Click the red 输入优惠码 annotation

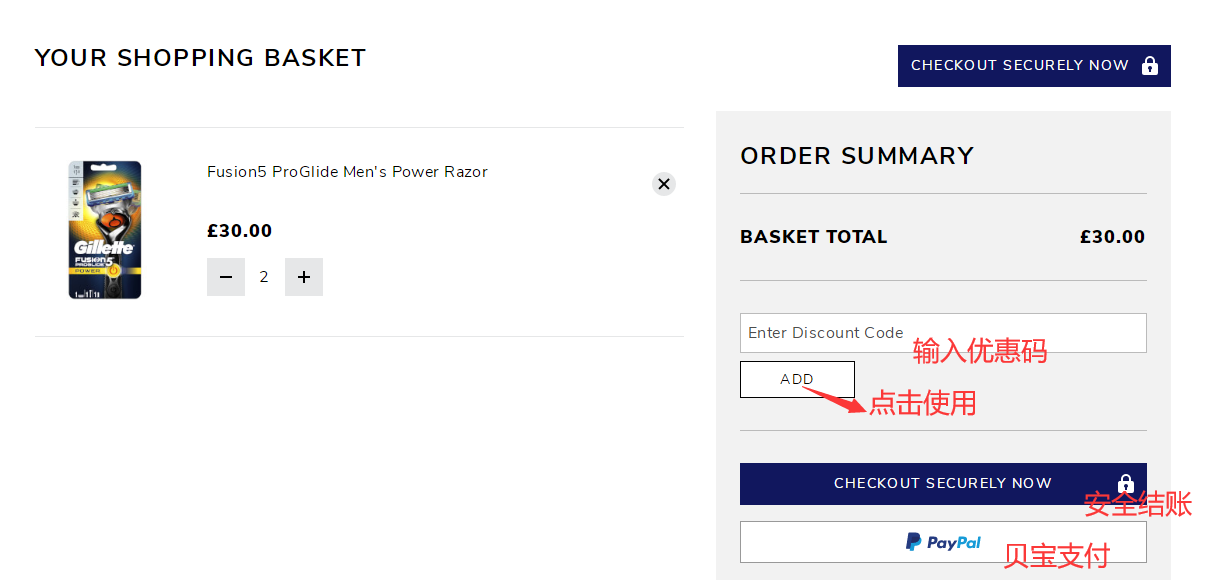(x=980, y=352)
